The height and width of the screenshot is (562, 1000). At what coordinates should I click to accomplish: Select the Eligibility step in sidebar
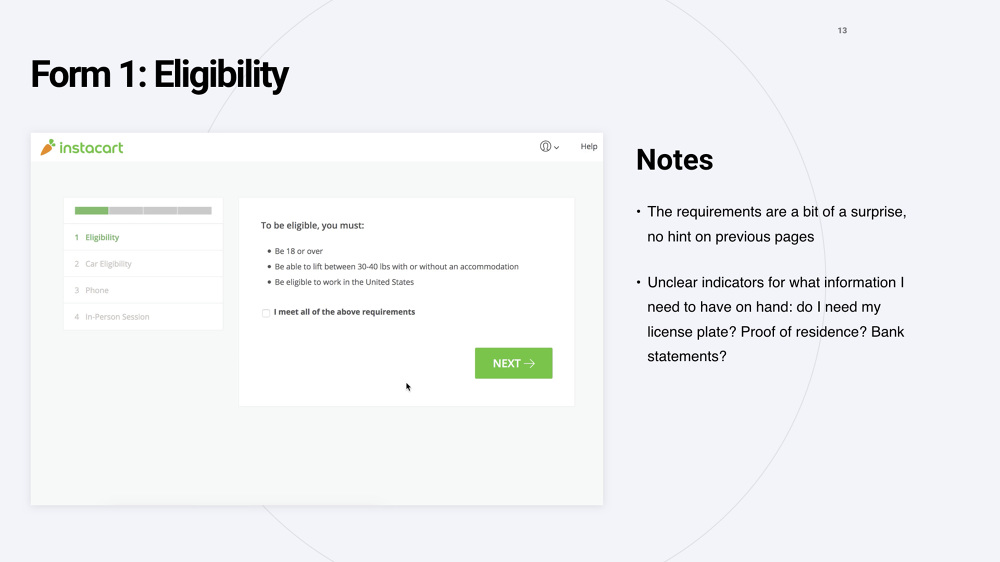pyautogui.click(x=143, y=237)
